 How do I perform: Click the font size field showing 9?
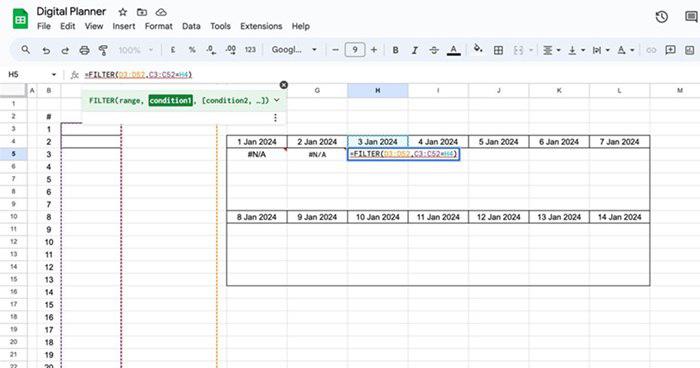(355, 50)
